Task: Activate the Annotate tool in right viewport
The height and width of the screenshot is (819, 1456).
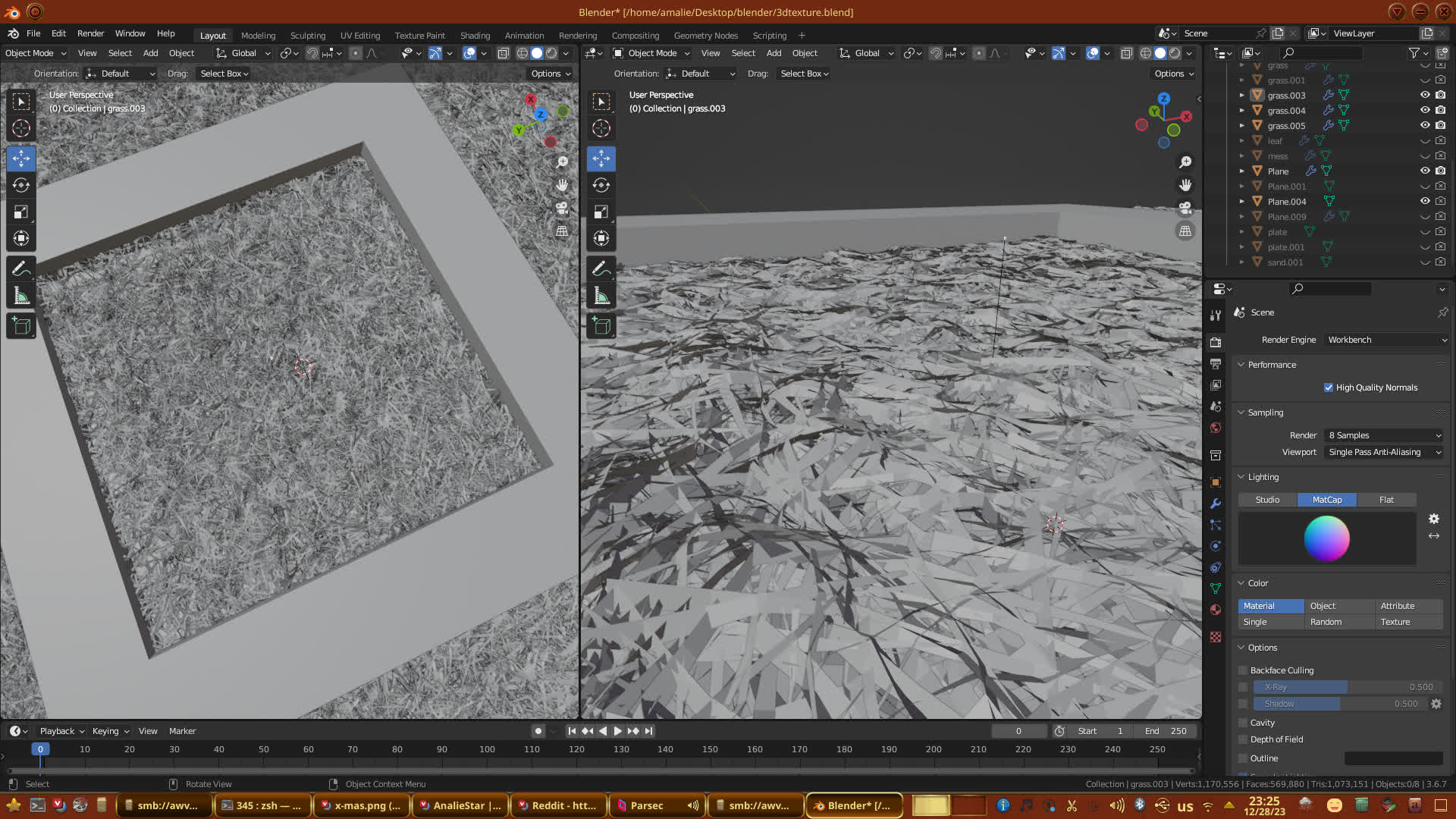Action: pyautogui.click(x=601, y=268)
